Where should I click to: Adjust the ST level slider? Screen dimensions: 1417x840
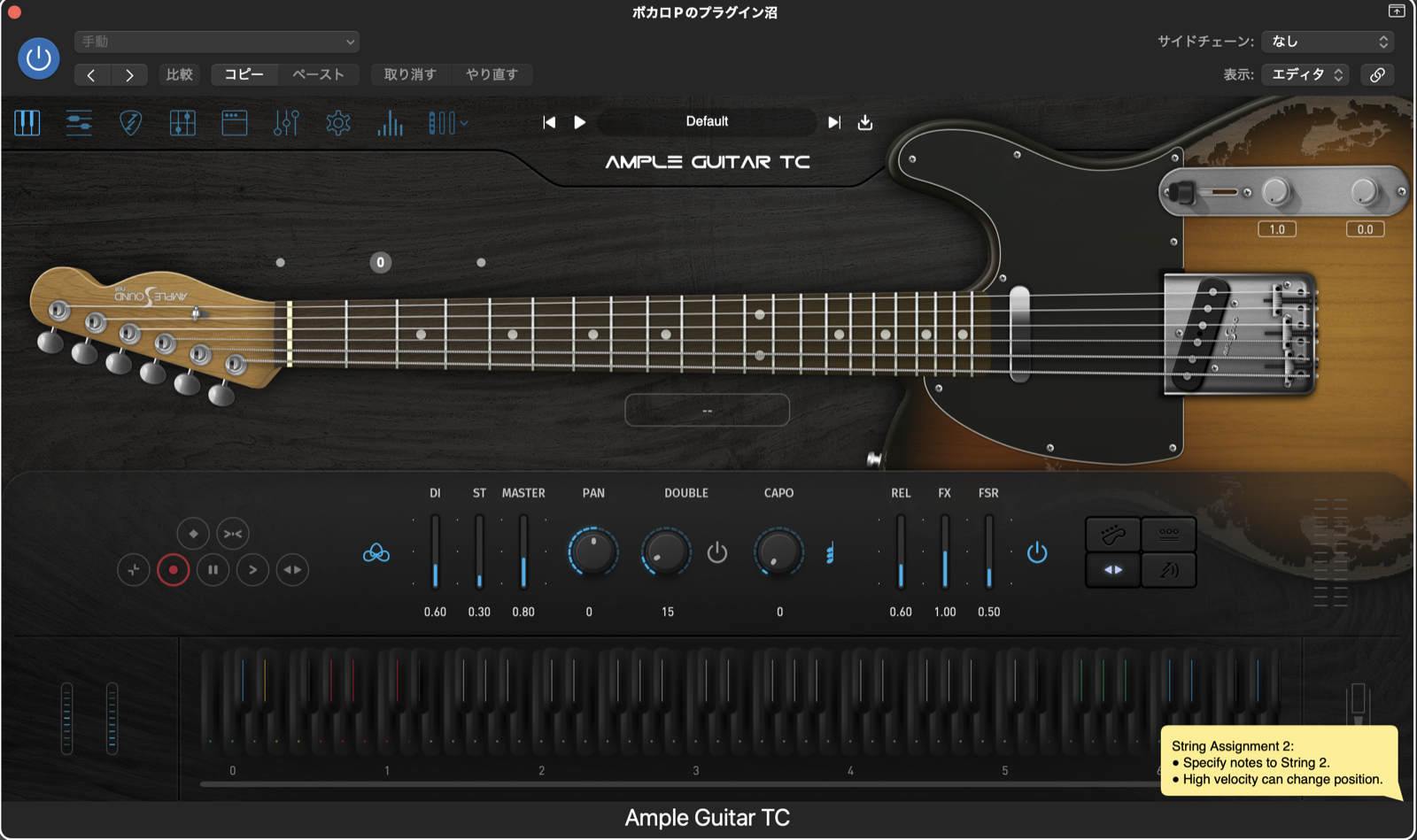click(x=479, y=551)
